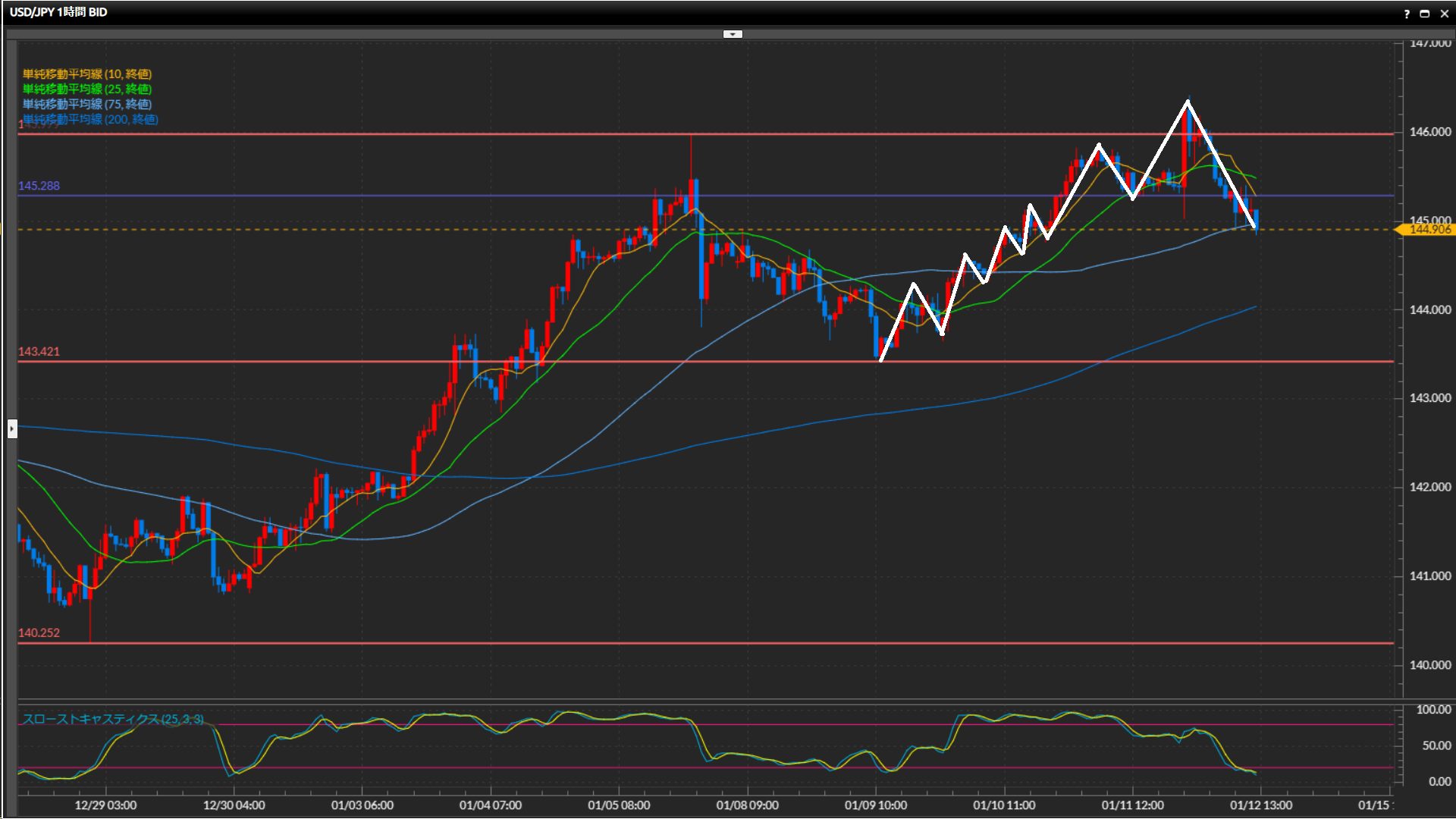The width and height of the screenshot is (1456, 819).
Task: Select the purple 145.288 horizontal line label
Action: coord(39,186)
